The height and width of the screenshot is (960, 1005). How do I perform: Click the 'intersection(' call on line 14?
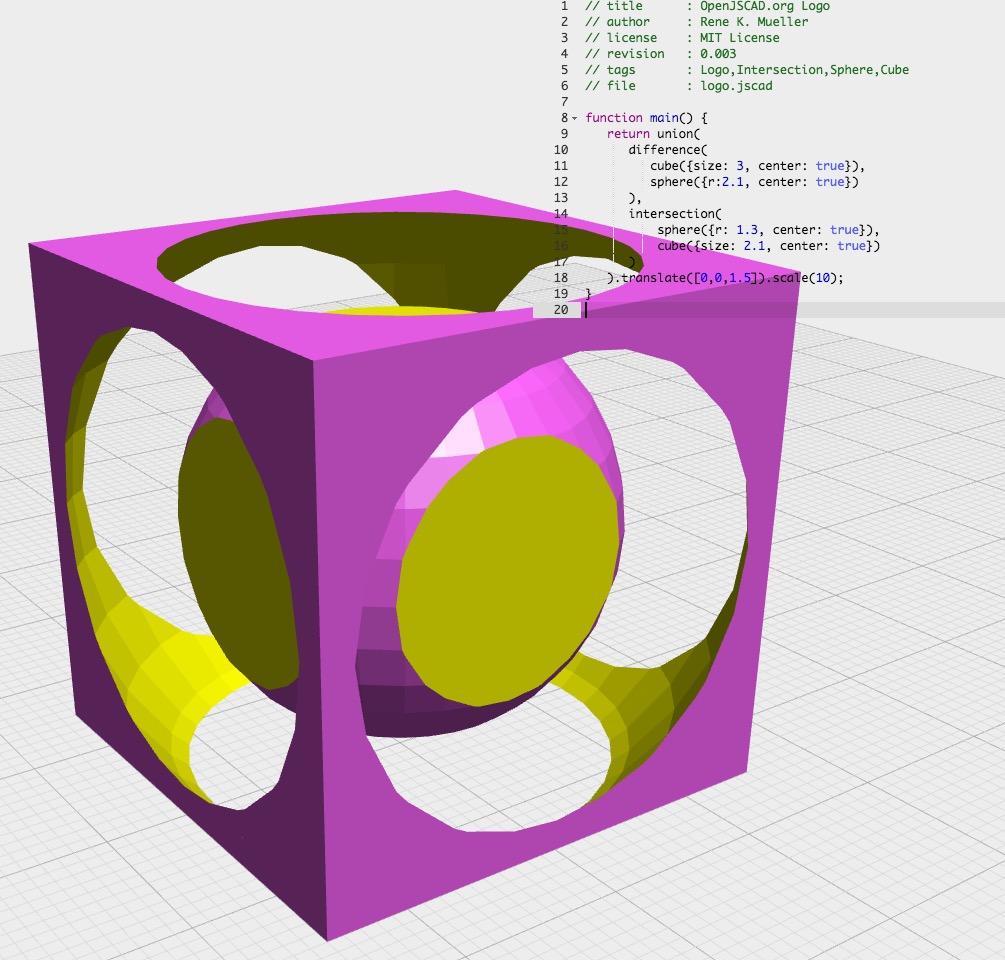(x=675, y=214)
